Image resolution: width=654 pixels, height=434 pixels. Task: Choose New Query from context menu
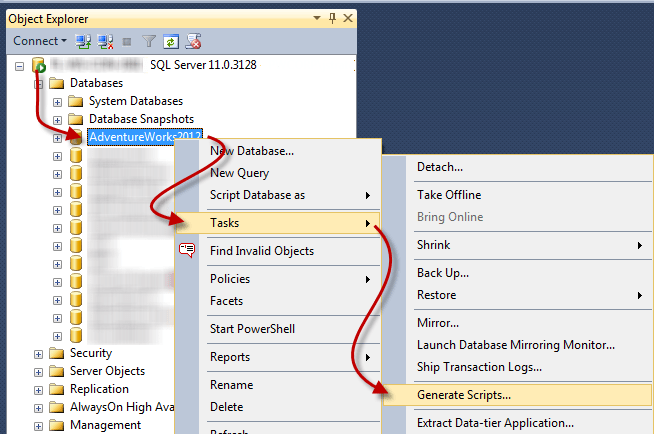click(278, 173)
